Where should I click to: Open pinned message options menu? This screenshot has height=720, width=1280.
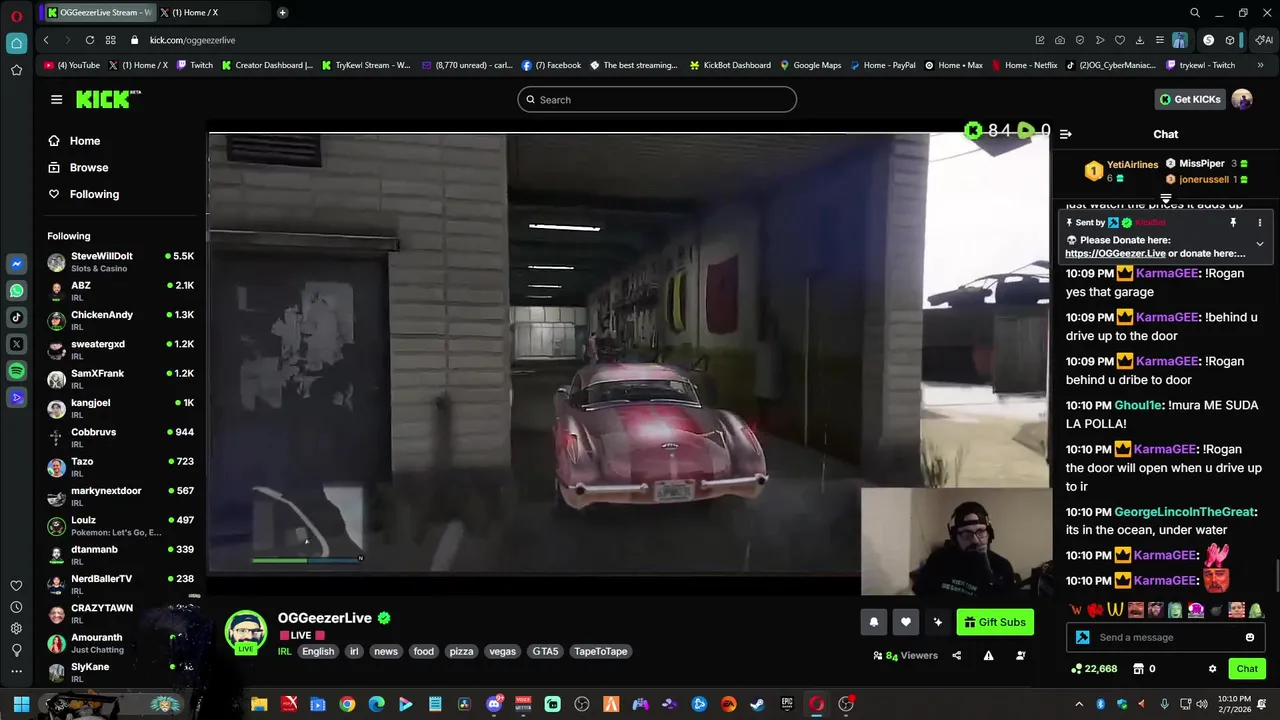1259,223
